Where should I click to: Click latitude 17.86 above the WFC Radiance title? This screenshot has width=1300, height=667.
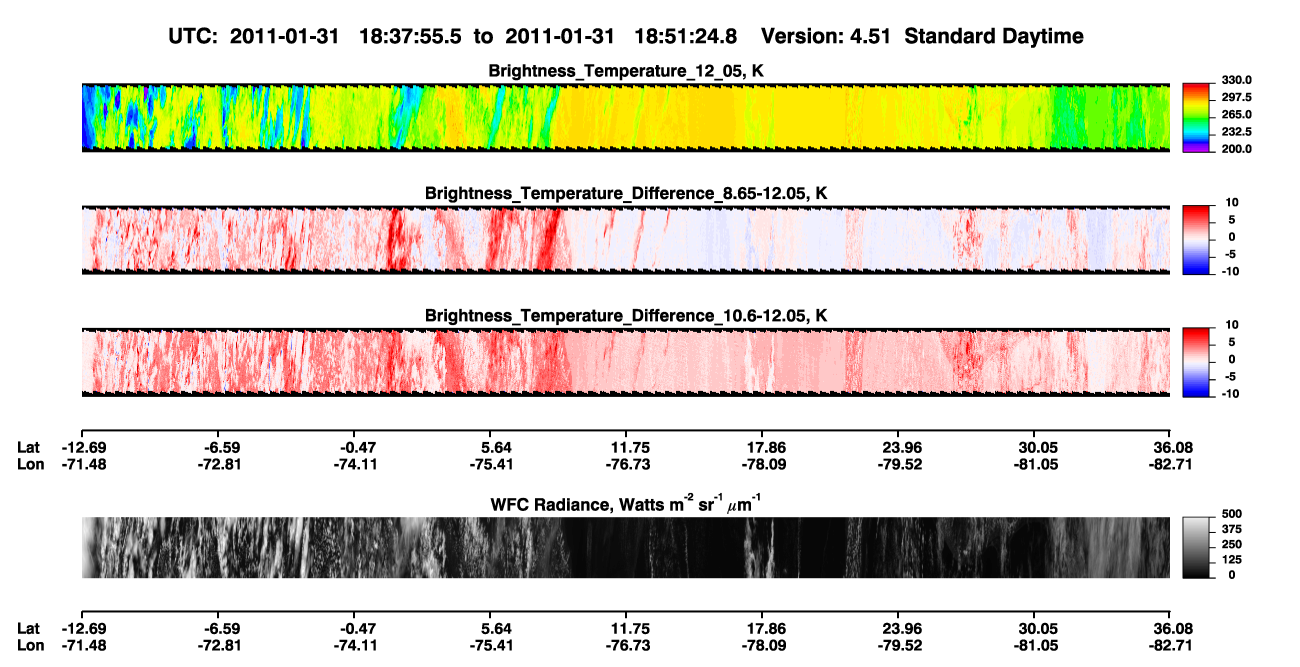point(765,447)
